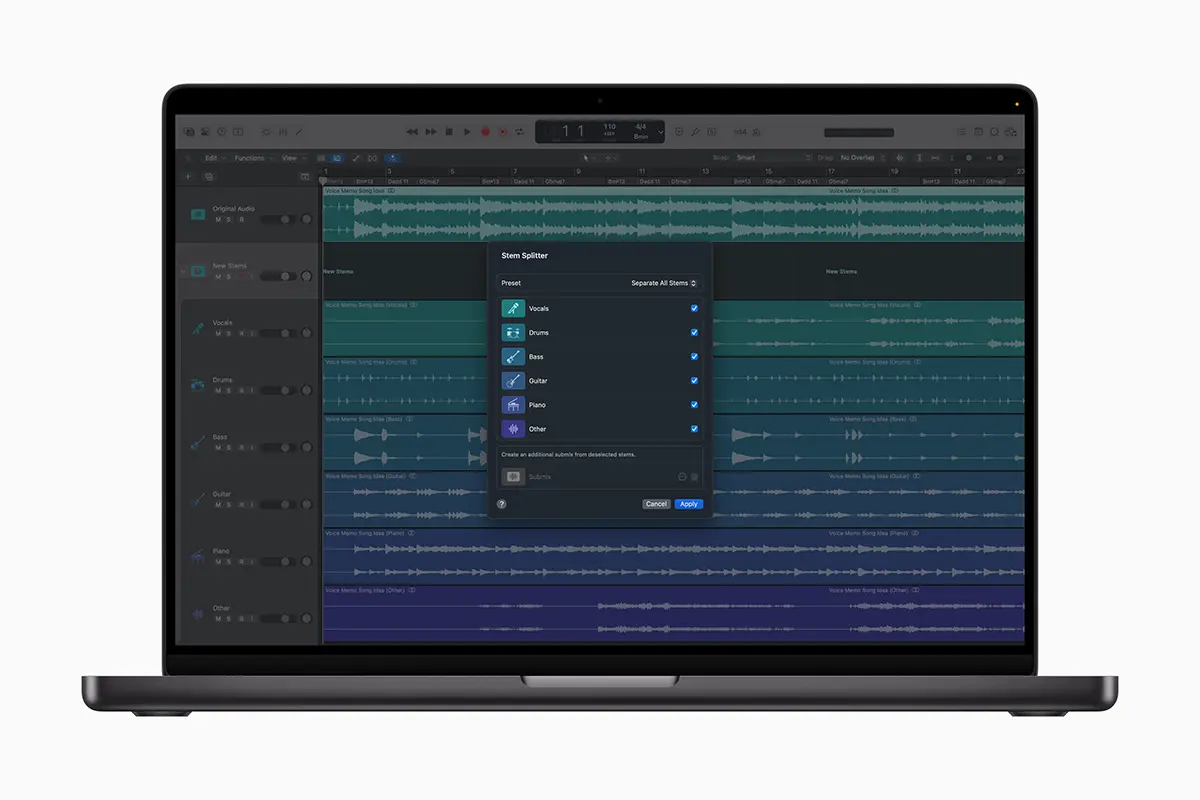Click the Drums kit icon in Stem Splitter

(x=512, y=333)
